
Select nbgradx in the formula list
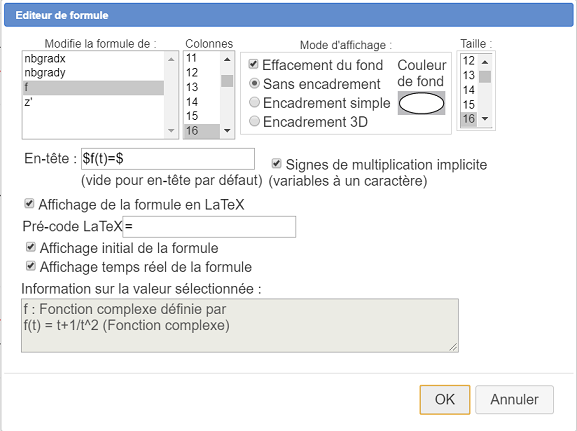(93, 59)
